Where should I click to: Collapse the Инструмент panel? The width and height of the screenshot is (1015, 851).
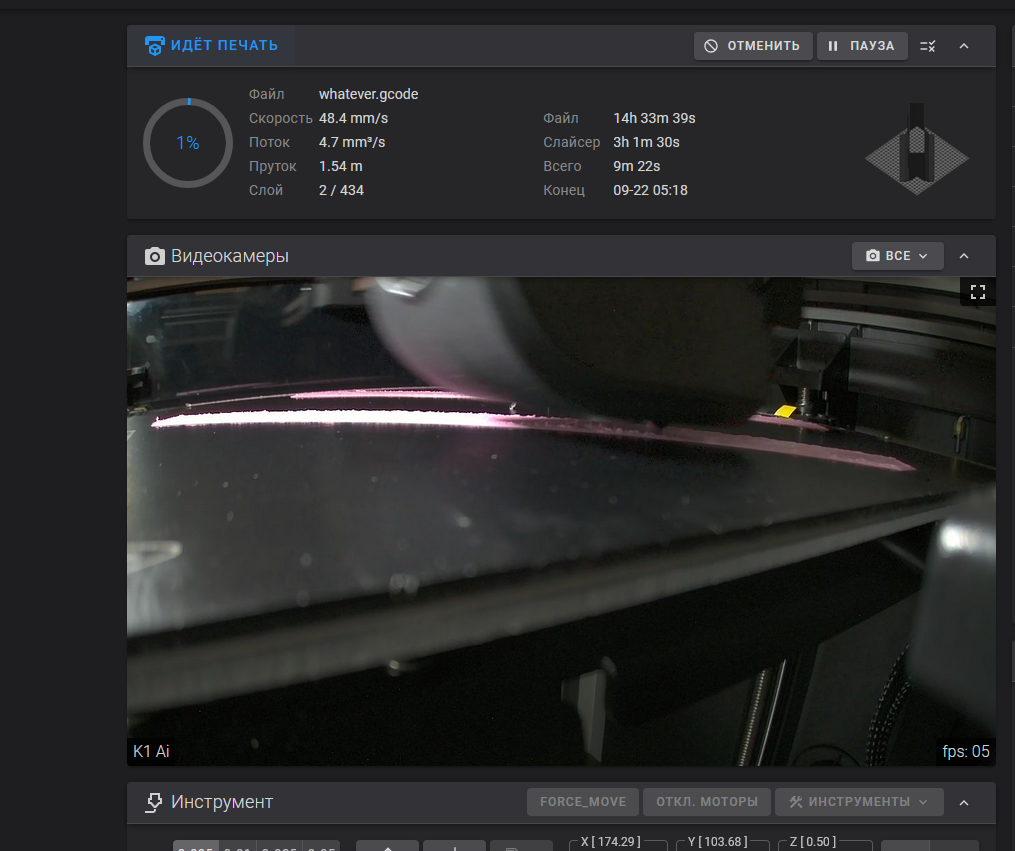click(964, 802)
